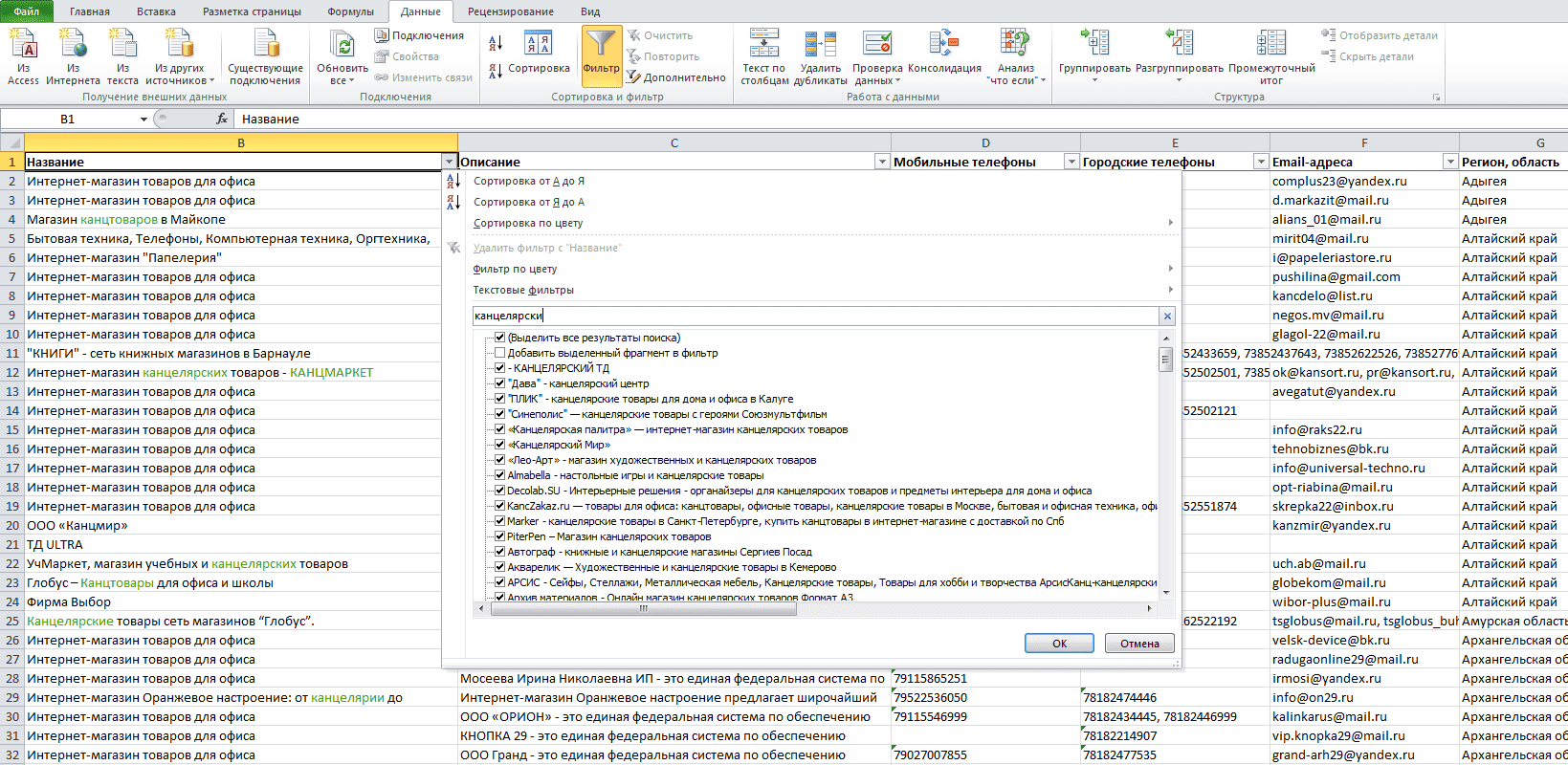Switch to the Формулы ribbon tab
The width and height of the screenshot is (1568, 765).
(350, 11)
